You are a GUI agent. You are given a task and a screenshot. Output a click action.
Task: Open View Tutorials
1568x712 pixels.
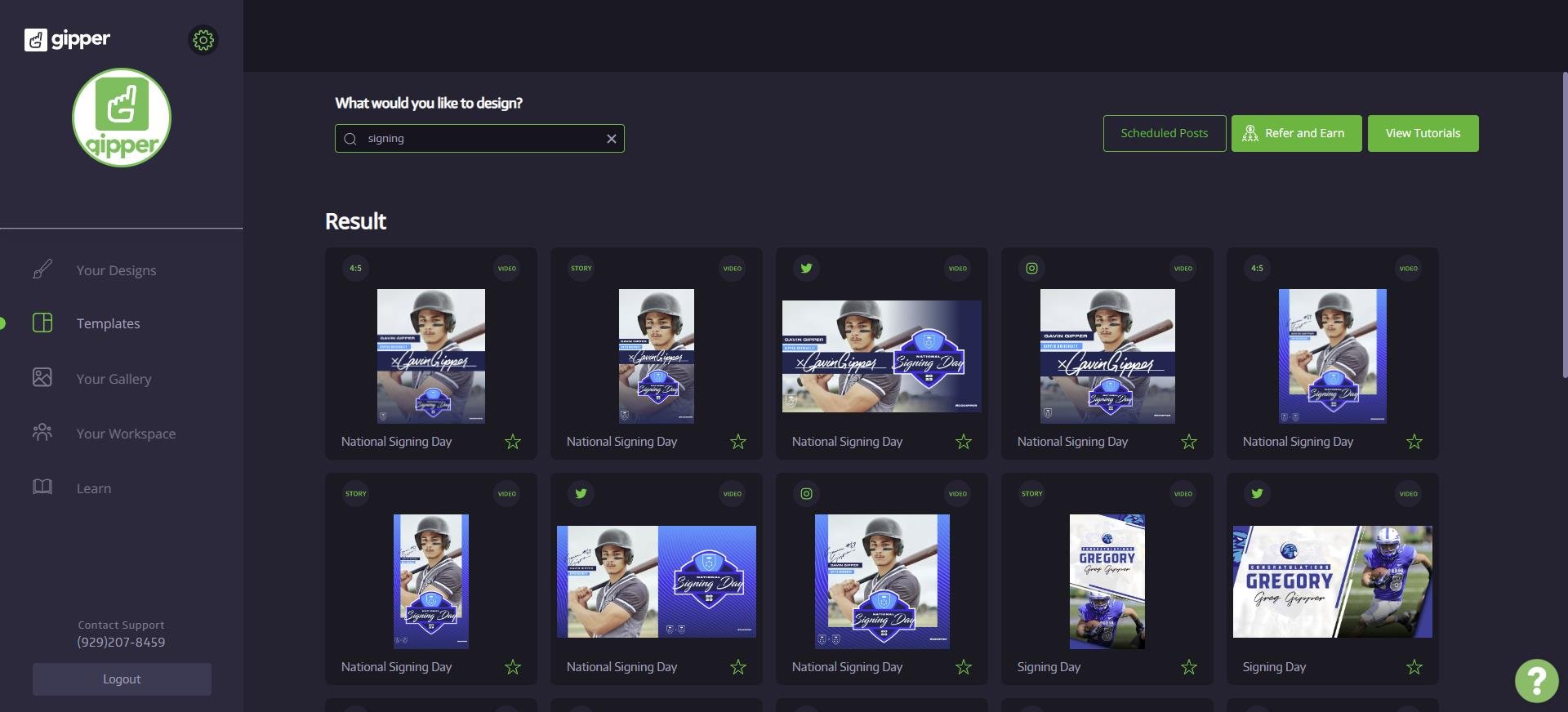point(1423,133)
